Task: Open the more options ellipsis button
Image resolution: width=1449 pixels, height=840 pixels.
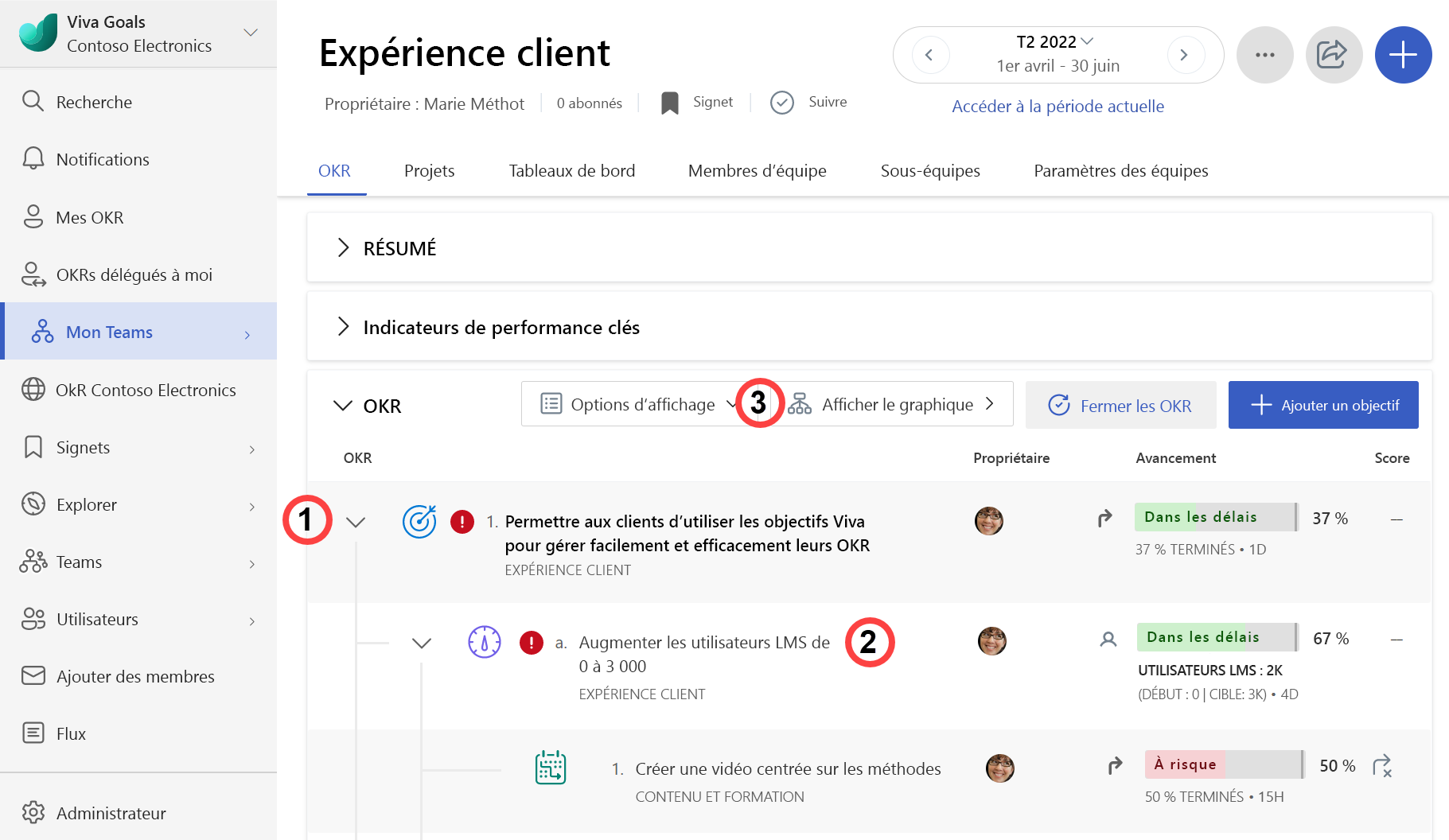Action: click(x=1264, y=55)
